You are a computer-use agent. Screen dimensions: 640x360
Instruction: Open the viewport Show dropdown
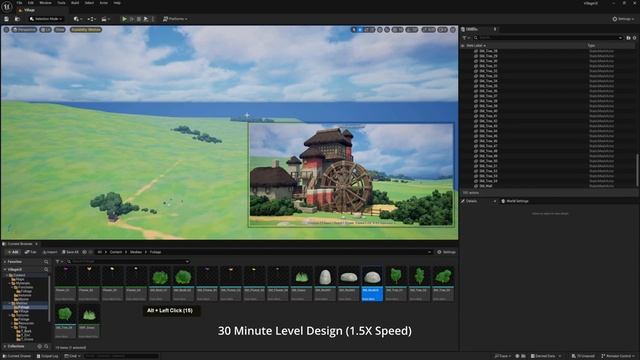[60, 30]
